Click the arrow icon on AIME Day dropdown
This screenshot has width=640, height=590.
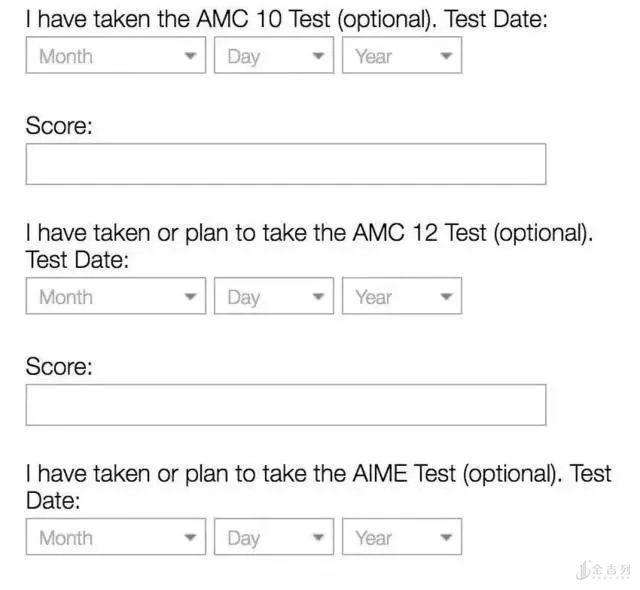click(x=318, y=538)
